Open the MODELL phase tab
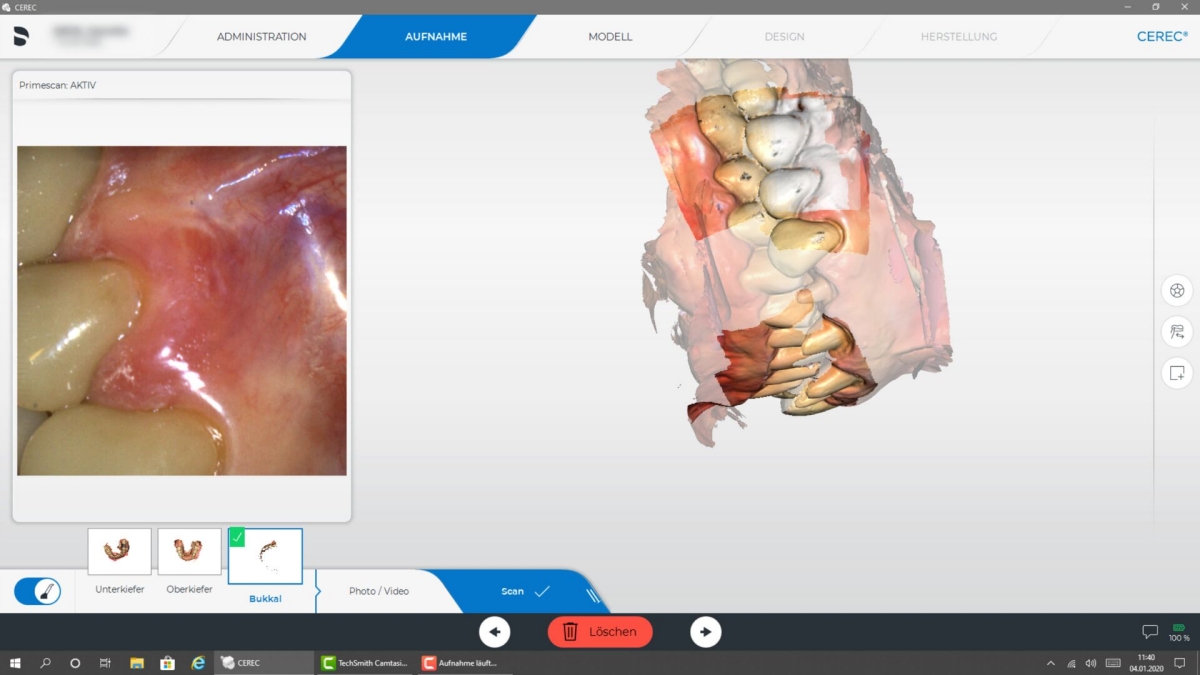The height and width of the screenshot is (675, 1200). (610, 37)
